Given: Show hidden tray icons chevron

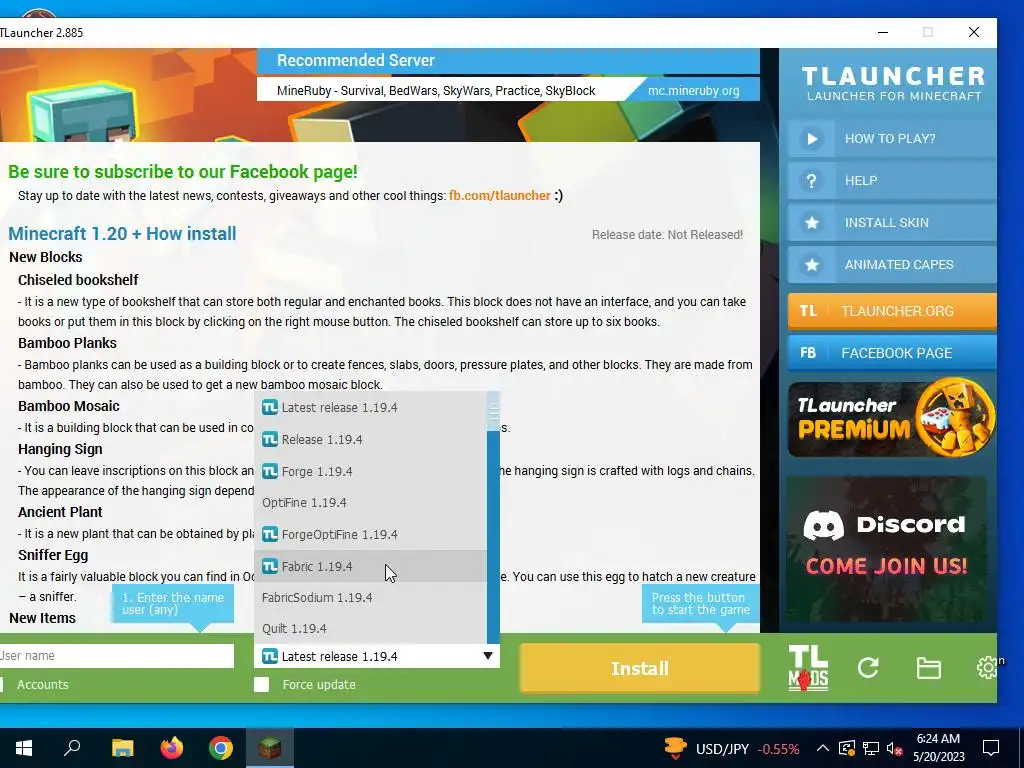Looking at the screenshot, I should [x=823, y=748].
